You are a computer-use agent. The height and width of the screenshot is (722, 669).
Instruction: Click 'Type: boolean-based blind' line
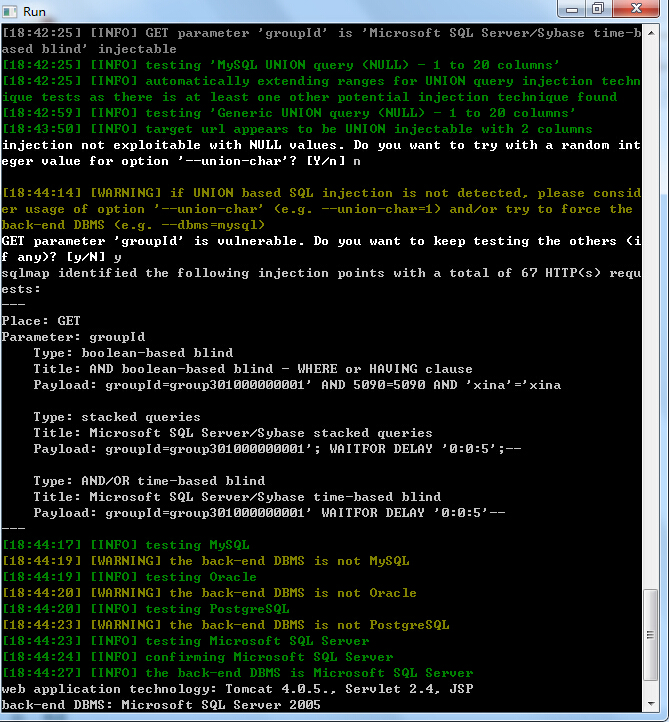133,353
